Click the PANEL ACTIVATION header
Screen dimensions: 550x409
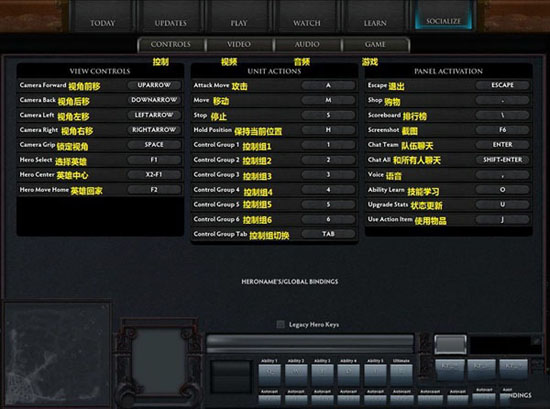coord(448,71)
